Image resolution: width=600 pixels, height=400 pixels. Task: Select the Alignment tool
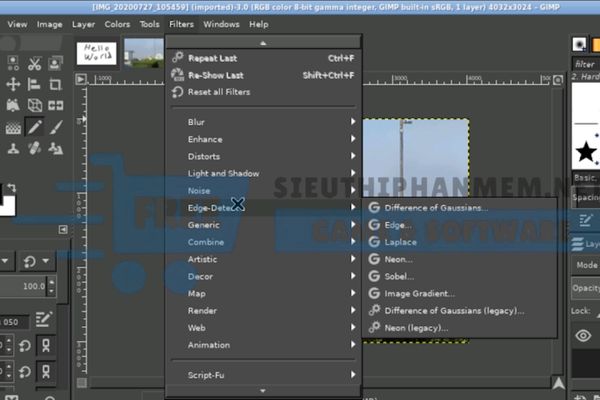coord(34,84)
